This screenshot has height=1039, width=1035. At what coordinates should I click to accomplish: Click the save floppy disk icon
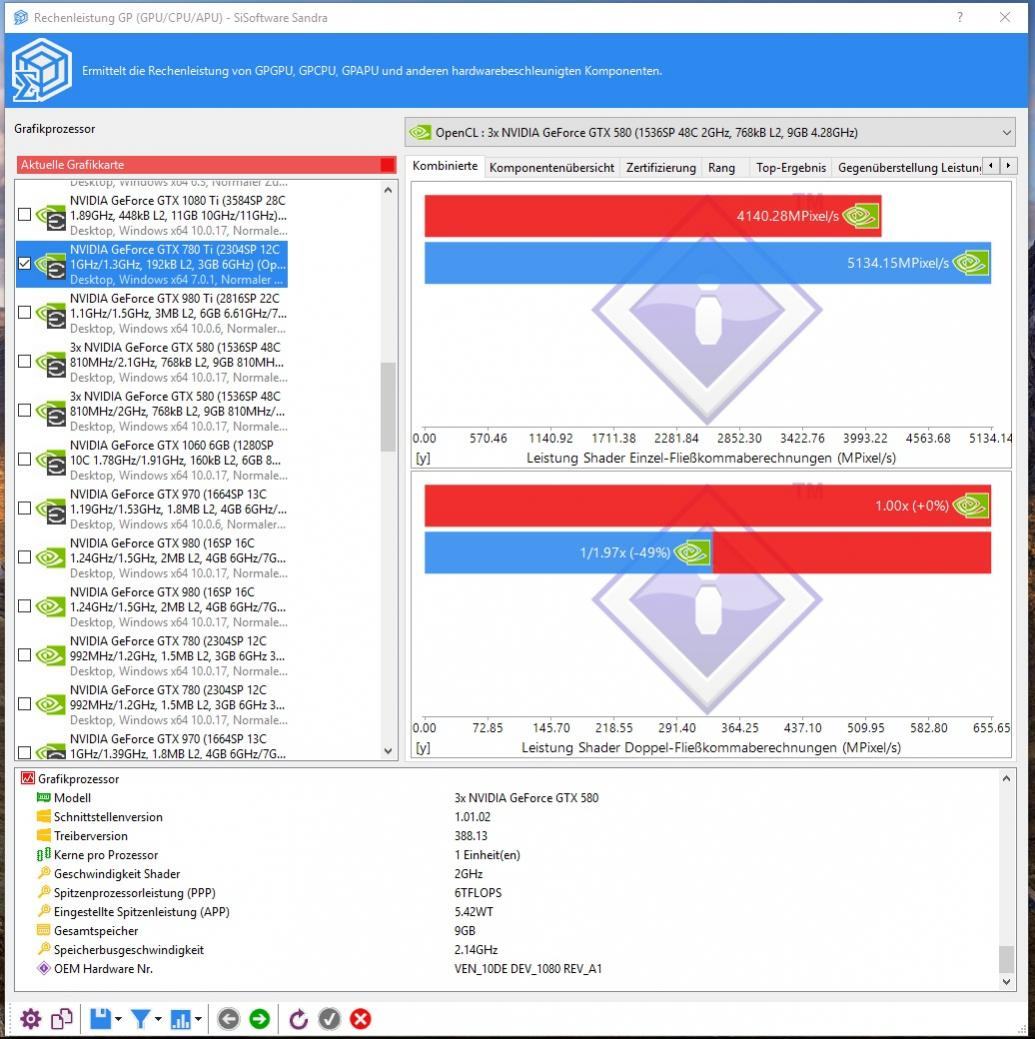(100, 1018)
